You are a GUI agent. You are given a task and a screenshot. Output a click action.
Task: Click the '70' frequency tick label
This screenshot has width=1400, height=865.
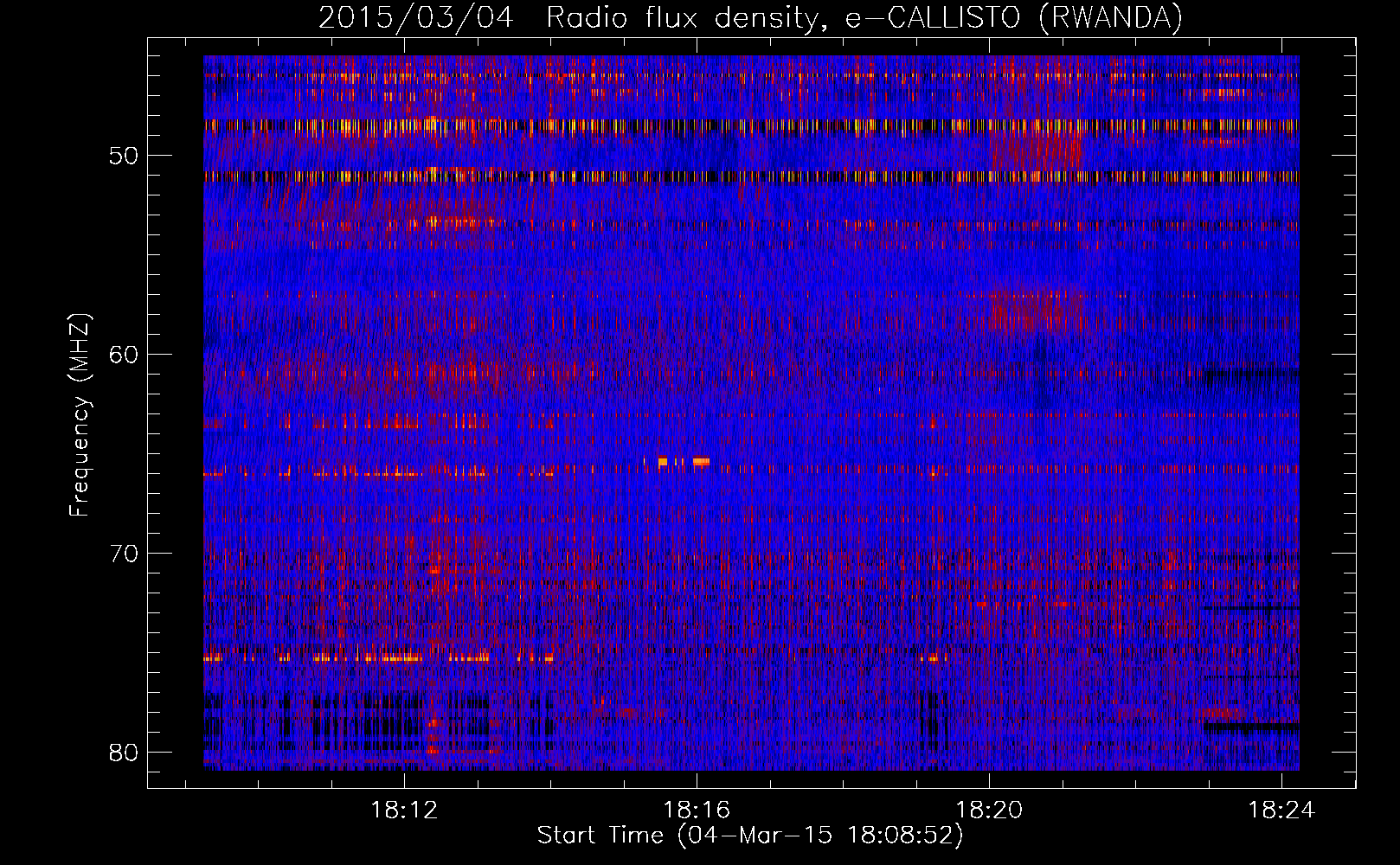pos(125,554)
